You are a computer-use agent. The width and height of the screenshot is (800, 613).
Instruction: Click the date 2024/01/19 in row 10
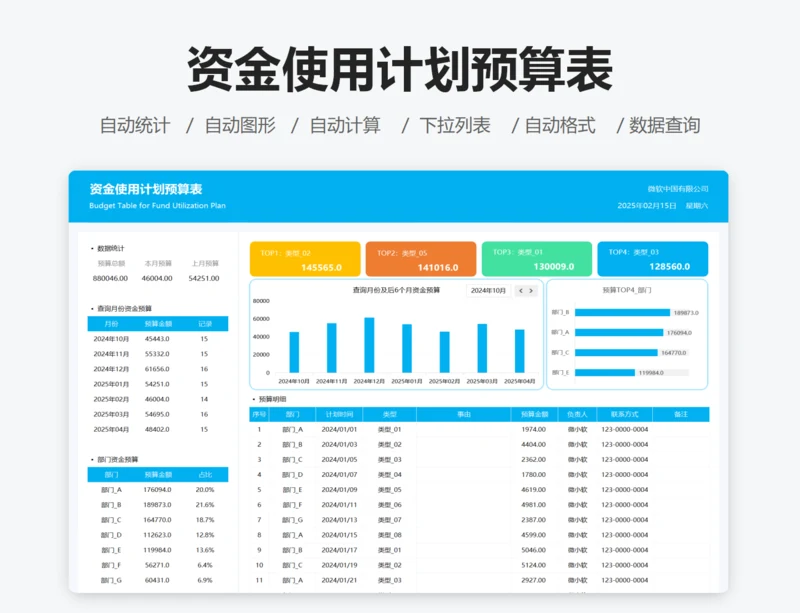339,565
